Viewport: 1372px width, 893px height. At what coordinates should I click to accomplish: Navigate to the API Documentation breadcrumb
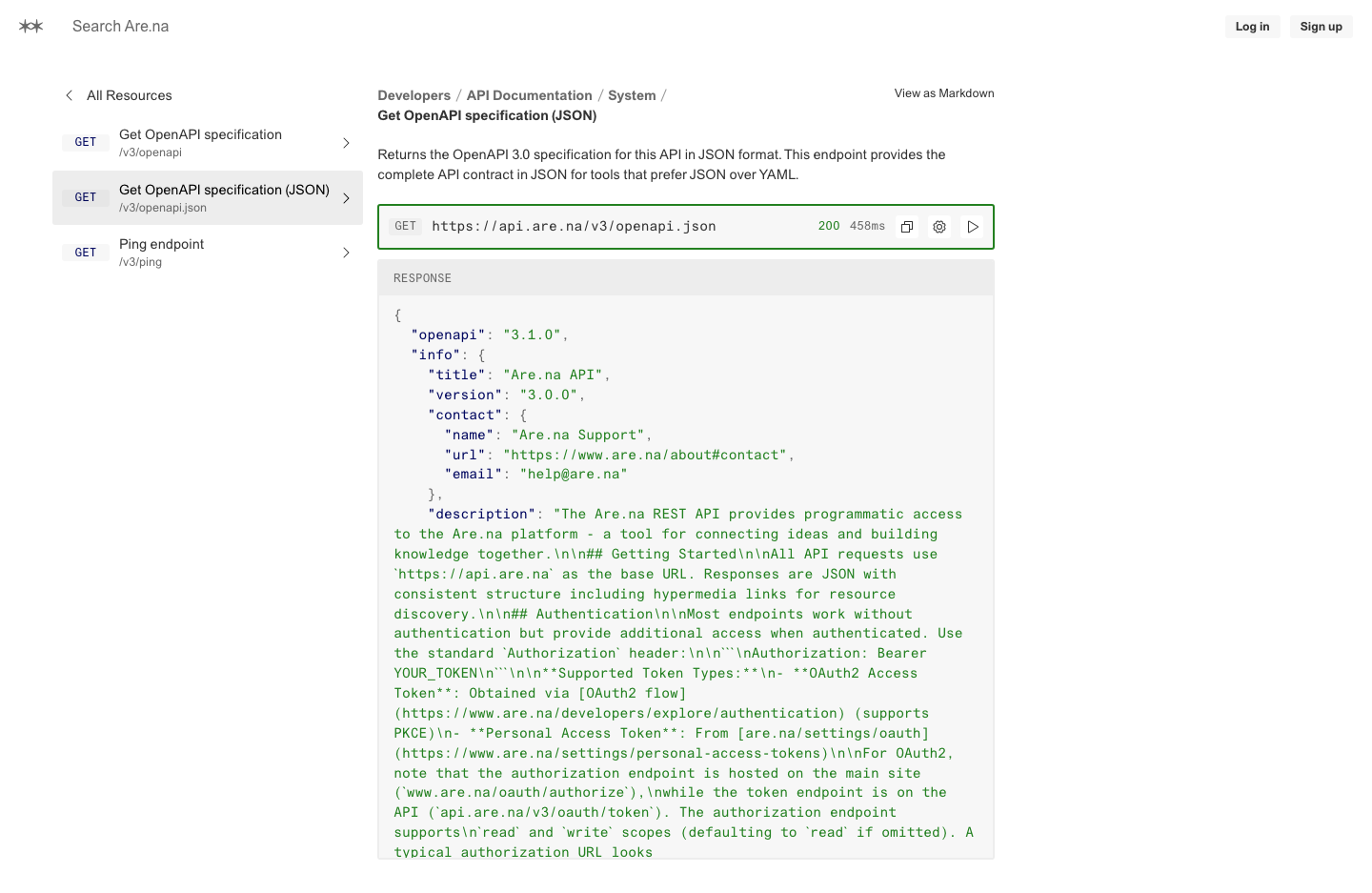[530, 95]
